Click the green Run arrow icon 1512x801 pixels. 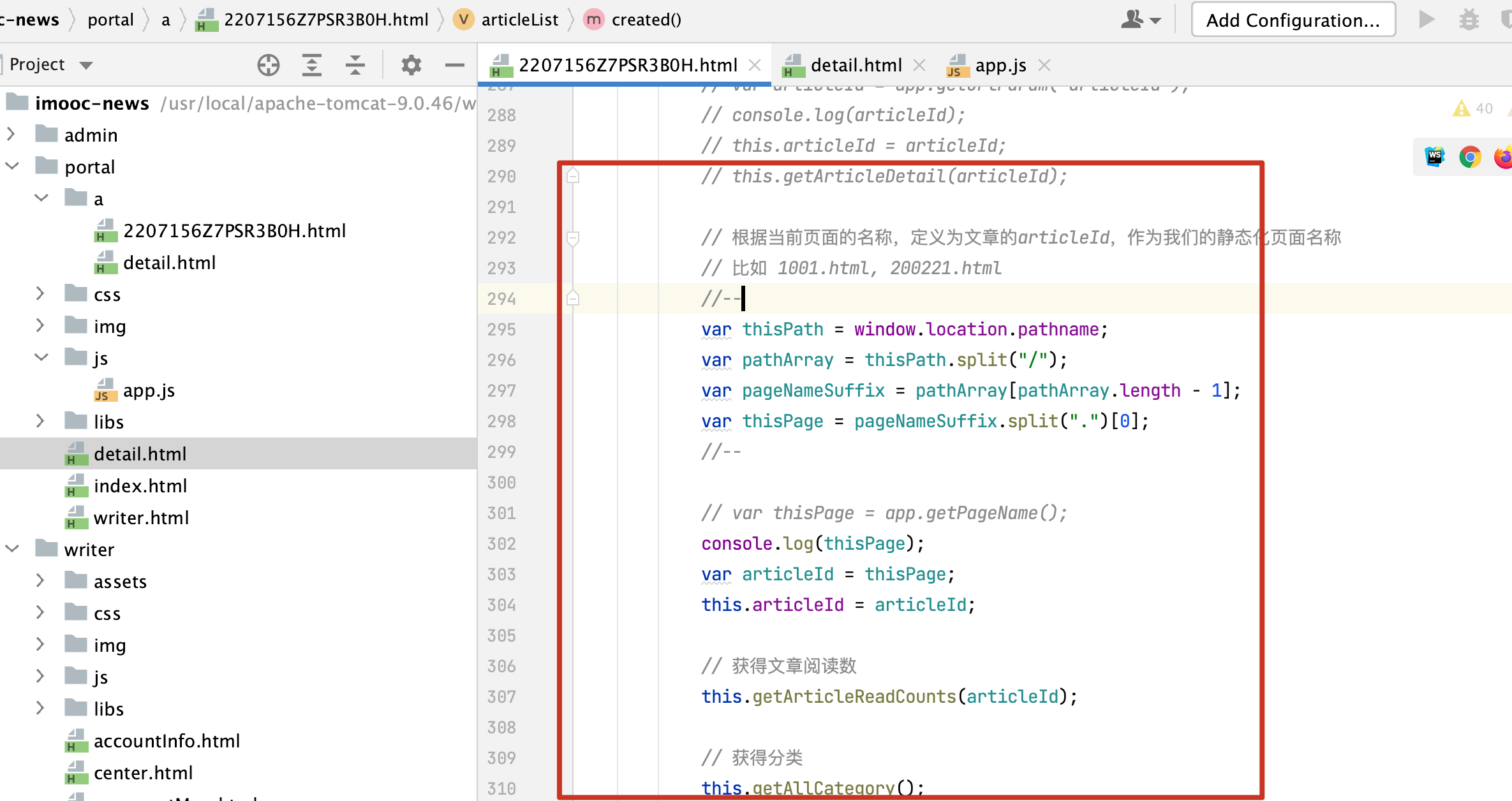click(x=1427, y=20)
